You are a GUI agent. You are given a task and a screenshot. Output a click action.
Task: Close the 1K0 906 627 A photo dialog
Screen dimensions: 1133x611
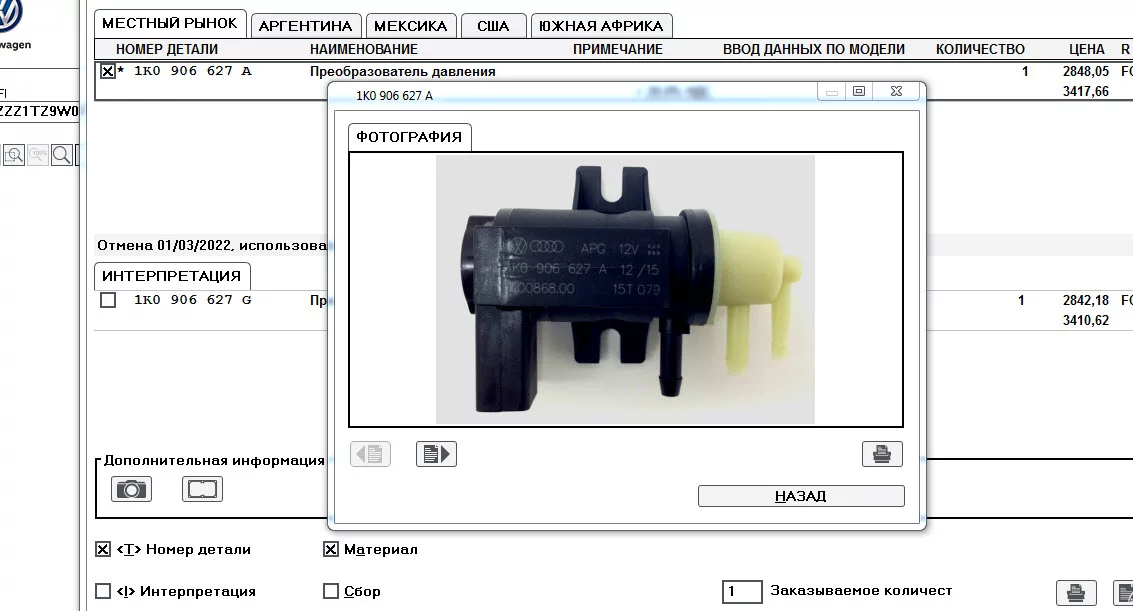(896, 91)
